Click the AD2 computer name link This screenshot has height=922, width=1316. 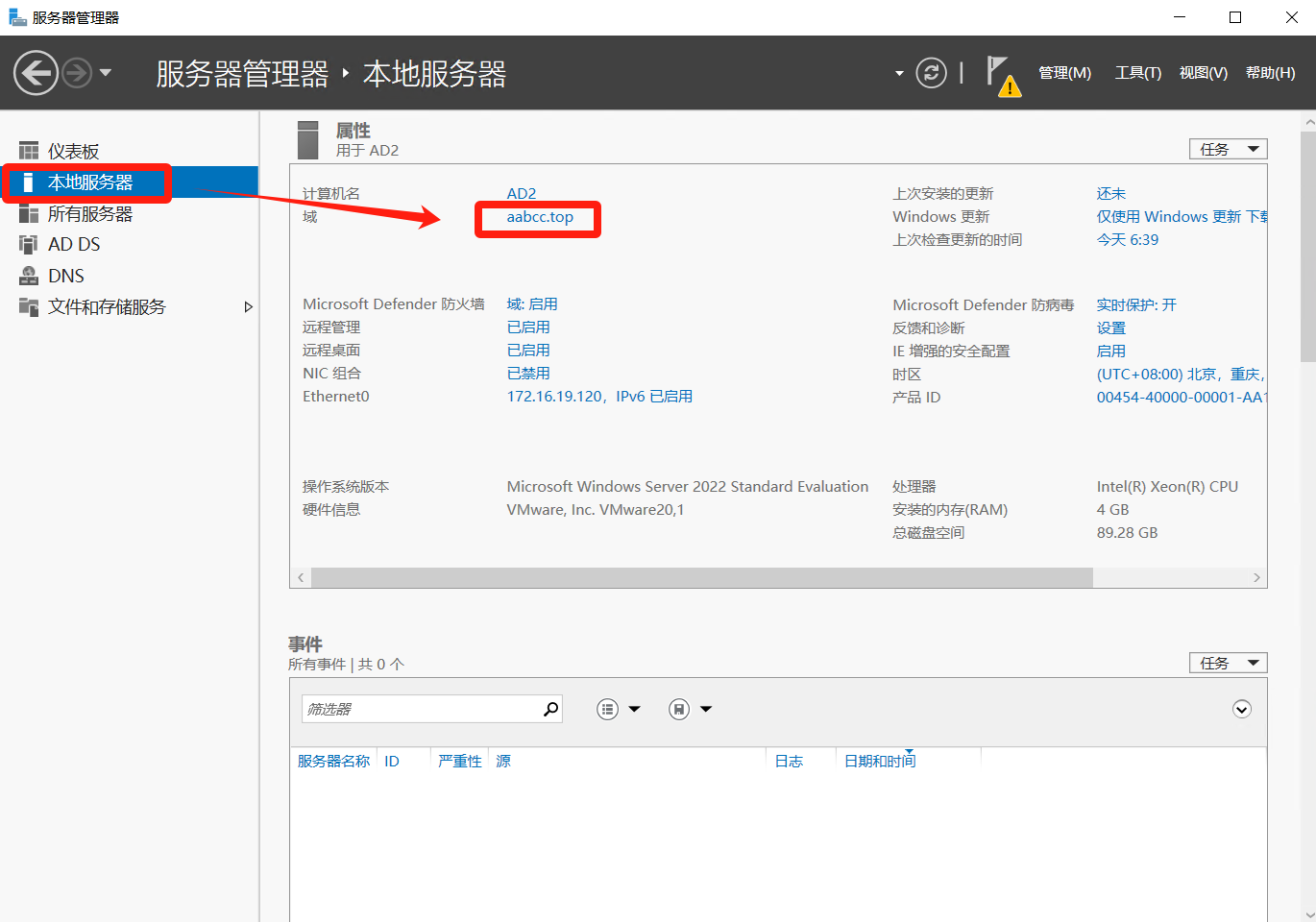[x=522, y=194]
